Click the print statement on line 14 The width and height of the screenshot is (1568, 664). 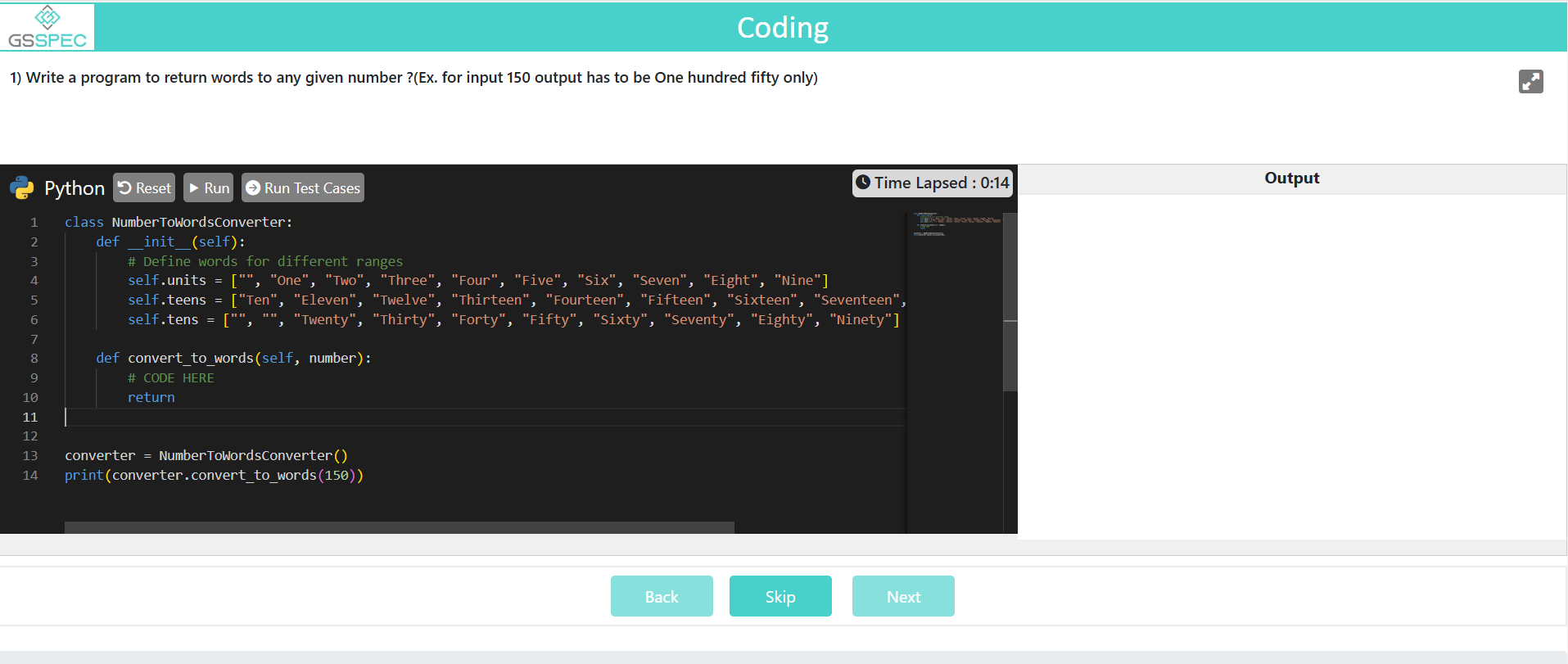[x=214, y=475]
